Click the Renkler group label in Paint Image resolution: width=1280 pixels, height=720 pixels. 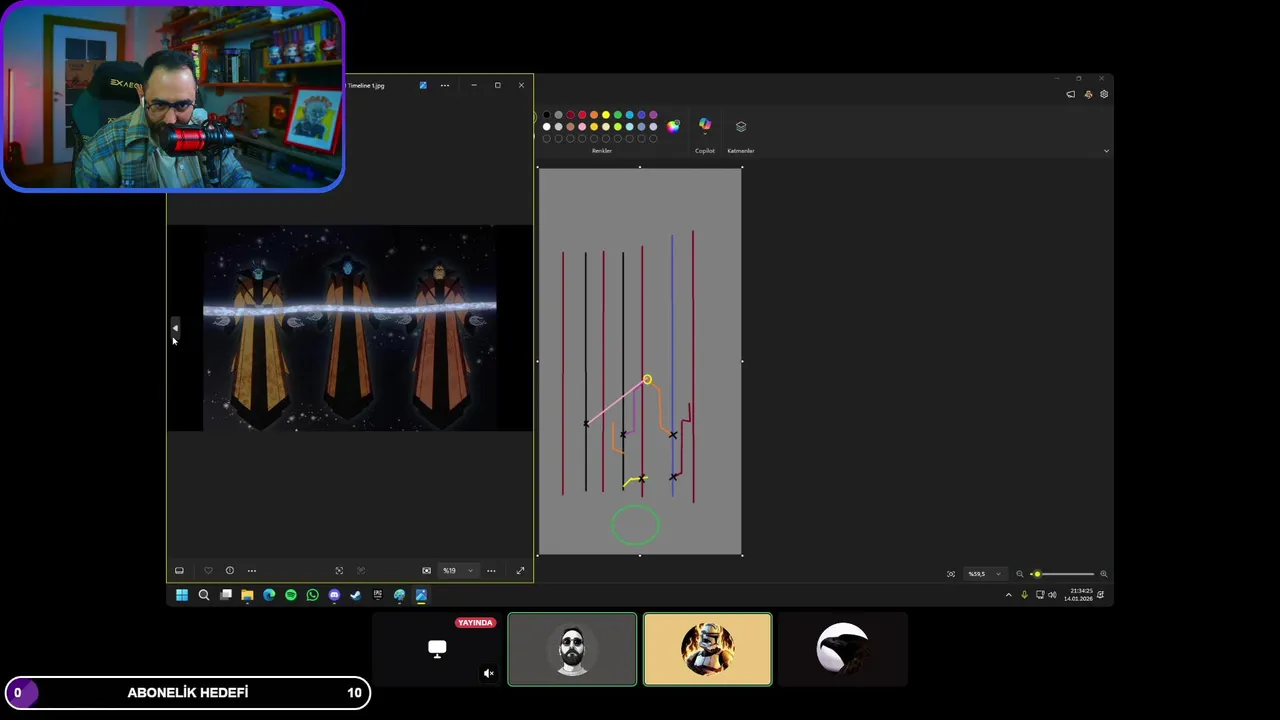click(601, 151)
